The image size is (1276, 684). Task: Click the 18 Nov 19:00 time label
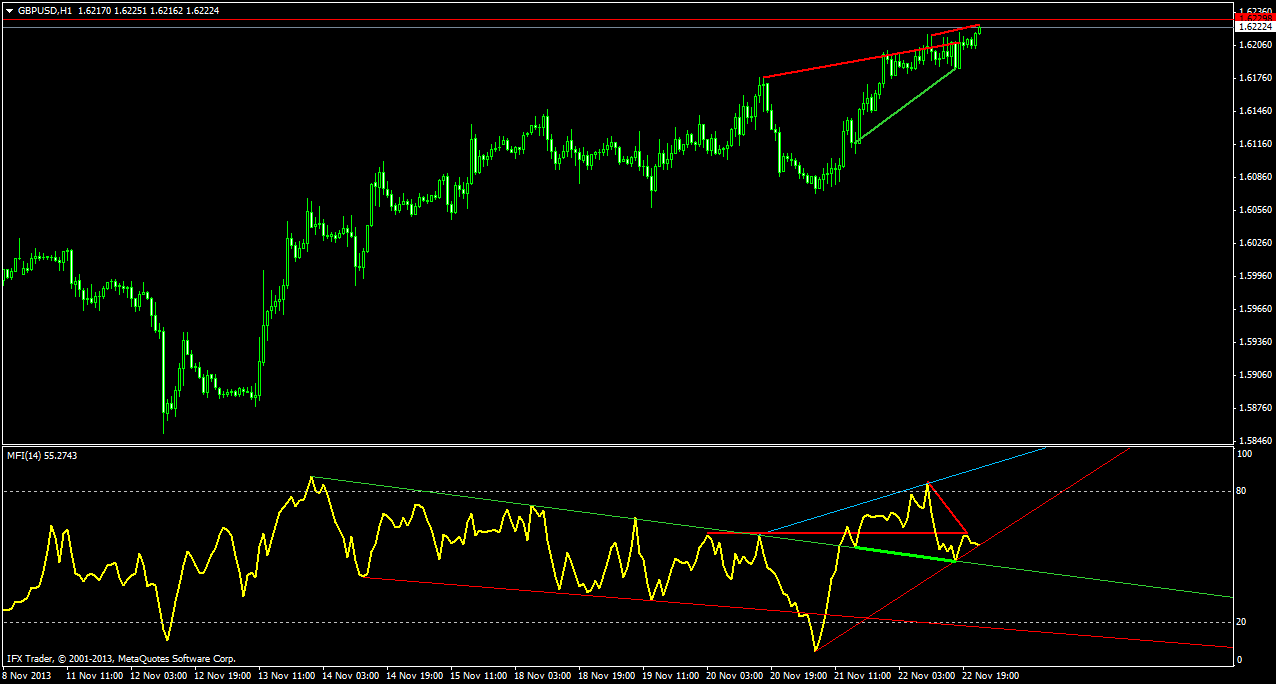(607, 676)
